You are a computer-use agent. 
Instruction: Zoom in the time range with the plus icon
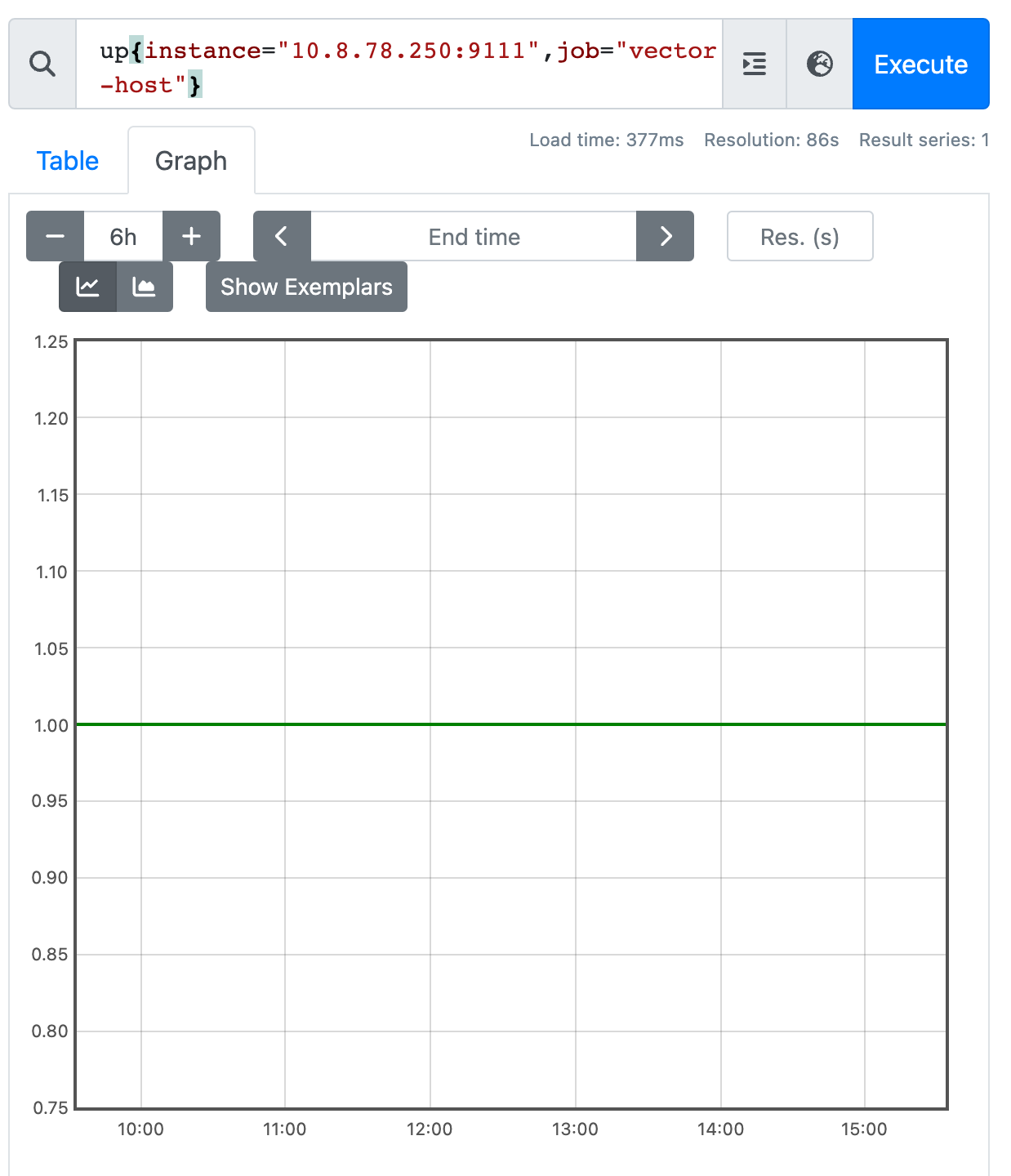(191, 236)
